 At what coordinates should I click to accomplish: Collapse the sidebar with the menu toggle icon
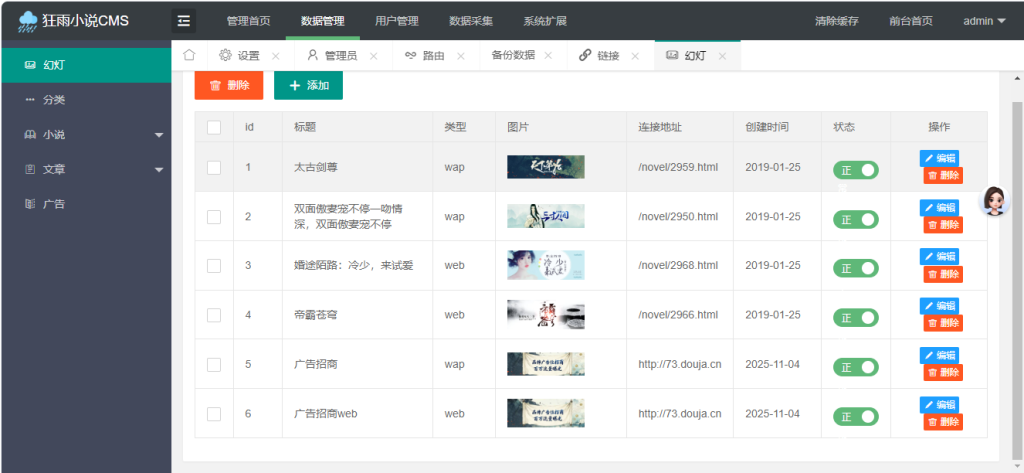click(184, 21)
